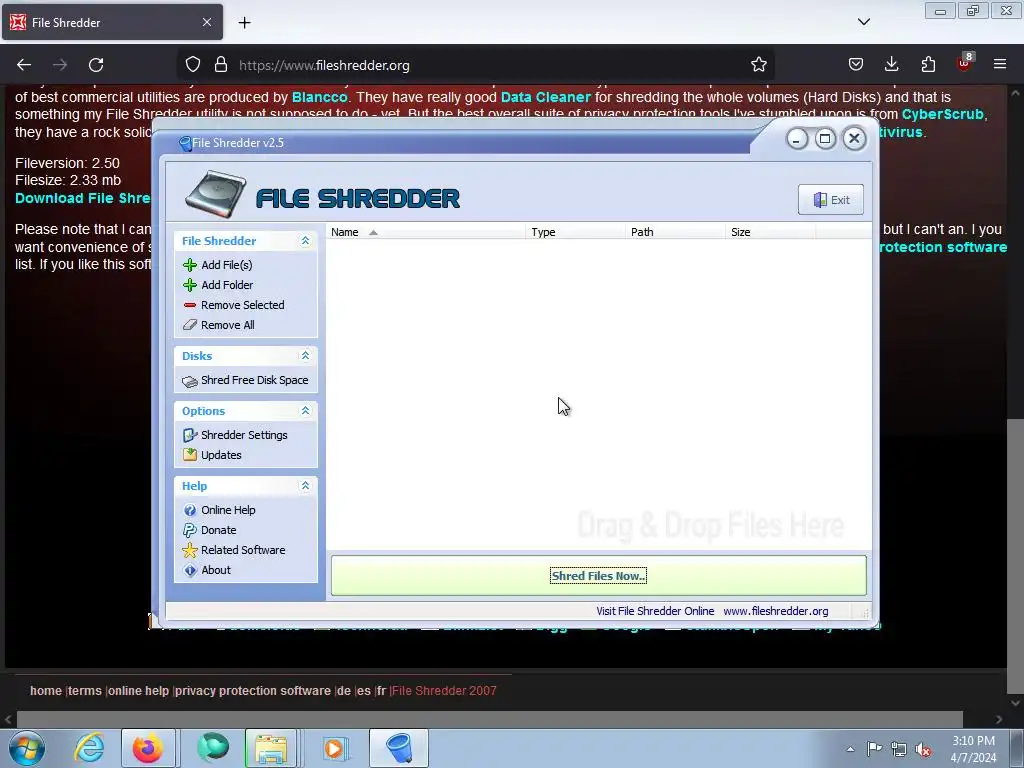Click the webpage horizontal scrollbar
1024x768 pixels.
(x=490, y=719)
